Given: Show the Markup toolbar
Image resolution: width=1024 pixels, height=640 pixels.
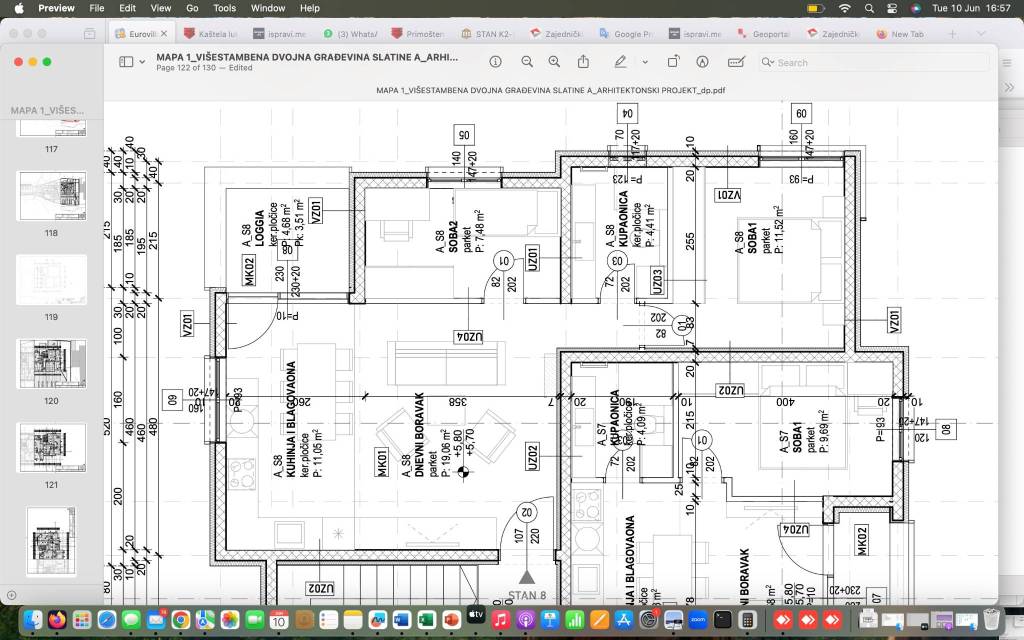Looking at the screenshot, I should point(702,62).
